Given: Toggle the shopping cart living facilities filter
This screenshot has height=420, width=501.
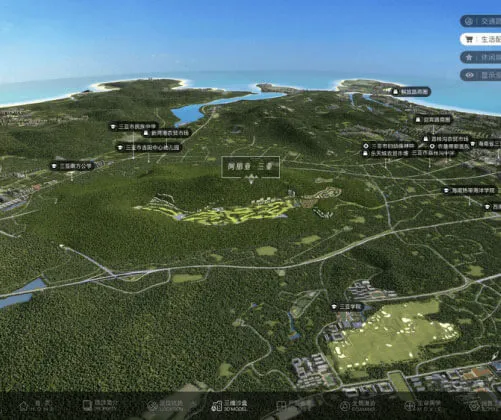Looking at the screenshot, I should [481, 39].
